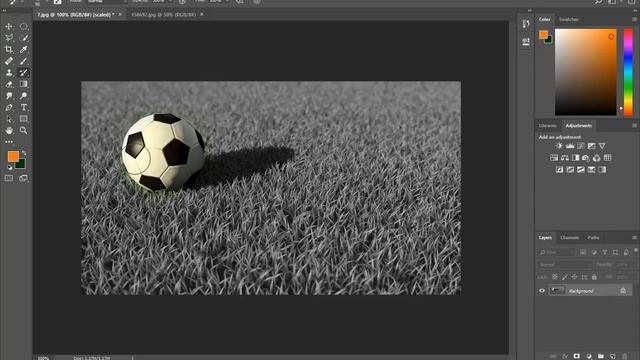Open the Color panel menu
The height and width of the screenshot is (360, 640).
pos(634,19)
